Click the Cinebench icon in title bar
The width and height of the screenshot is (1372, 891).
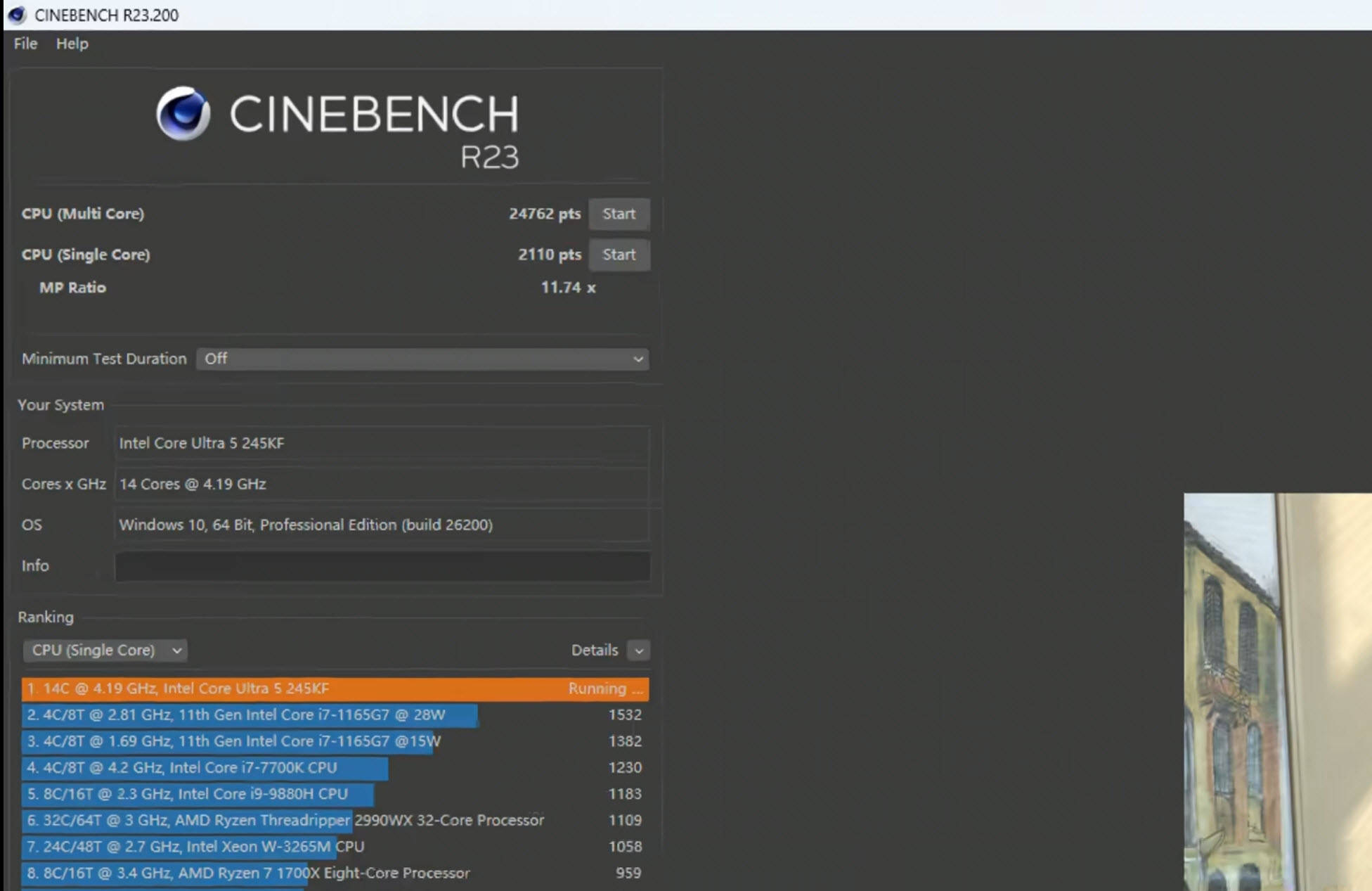click(17, 15)
